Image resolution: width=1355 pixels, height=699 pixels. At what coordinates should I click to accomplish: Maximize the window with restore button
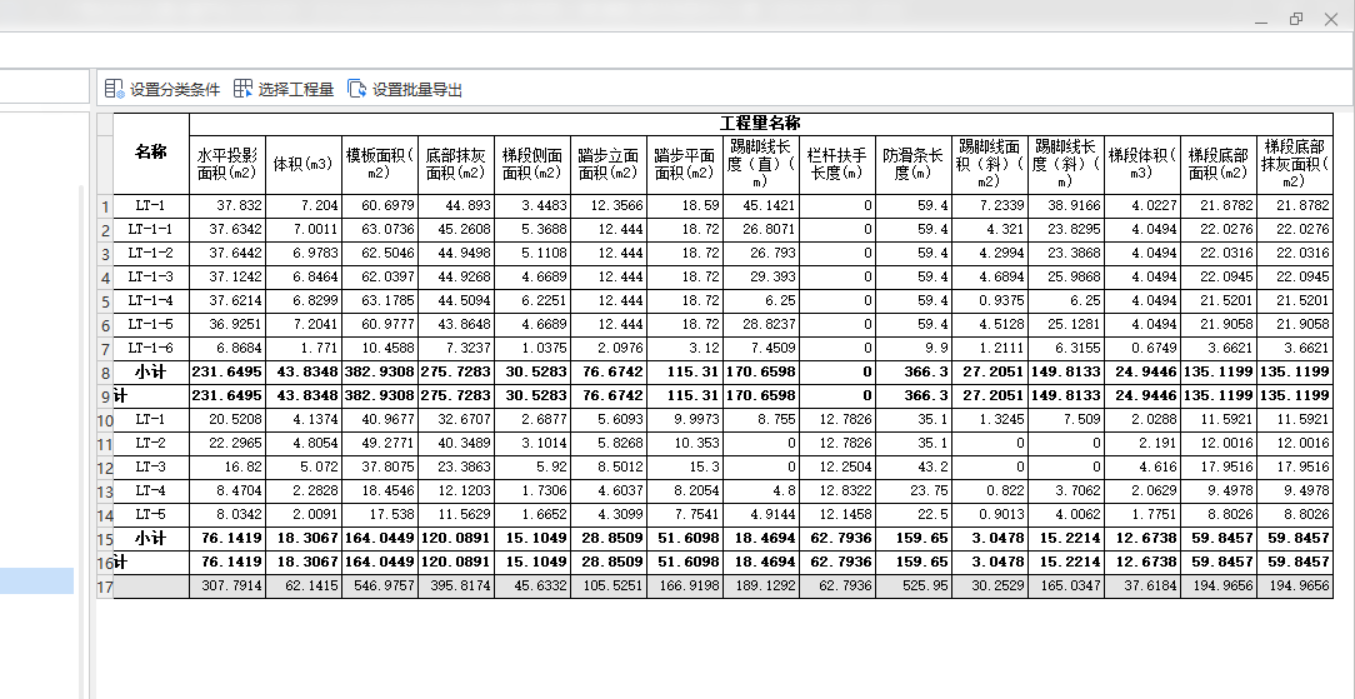click(1296, 19)
